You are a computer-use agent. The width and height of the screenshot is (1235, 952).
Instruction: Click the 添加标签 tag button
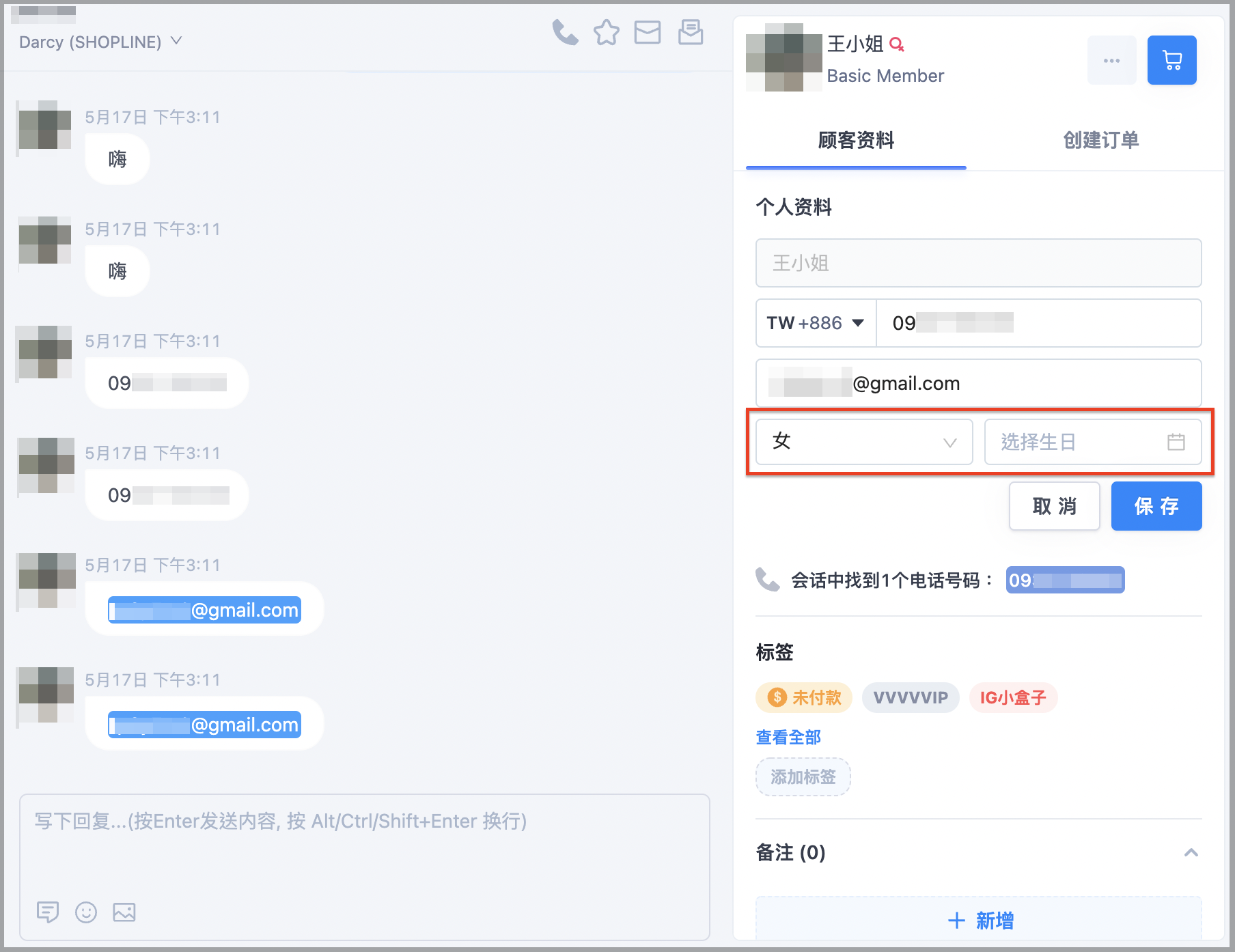803,777
